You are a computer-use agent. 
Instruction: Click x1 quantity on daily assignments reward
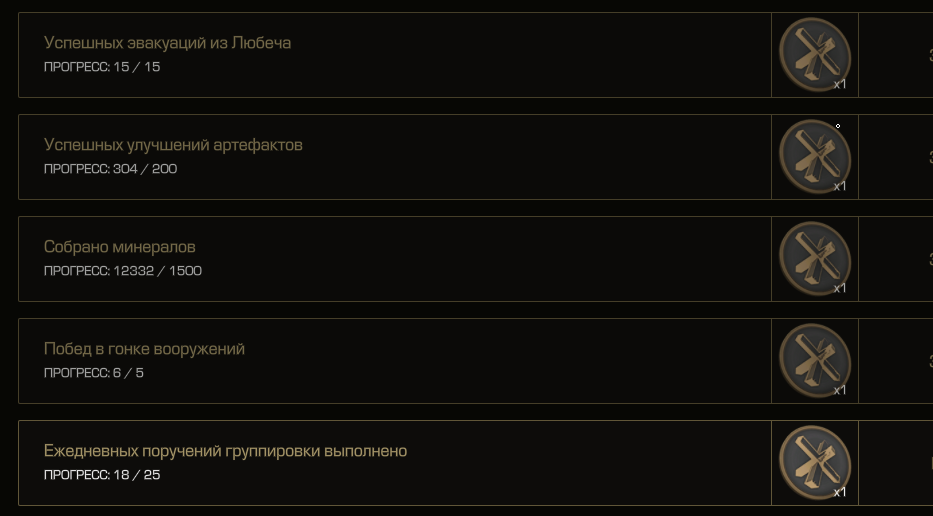[x=840, y=492]
